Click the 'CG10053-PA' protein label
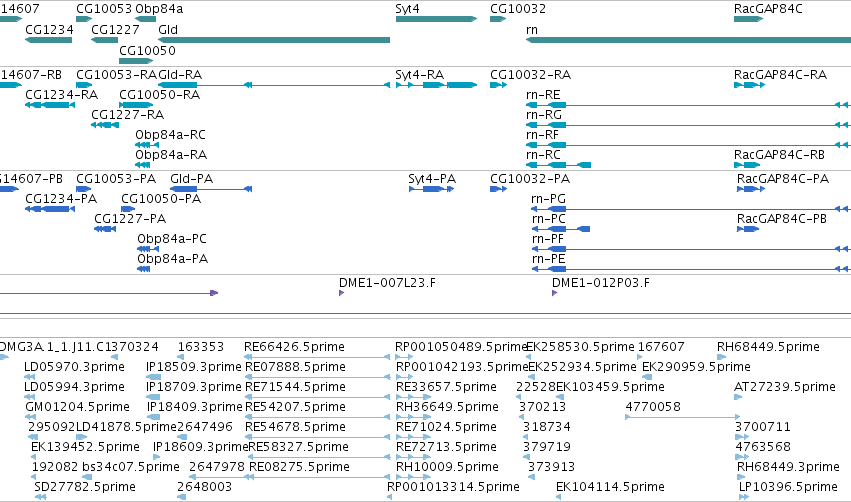The width and height of the screenshot is (851, 502). click(x=116, y=179)
